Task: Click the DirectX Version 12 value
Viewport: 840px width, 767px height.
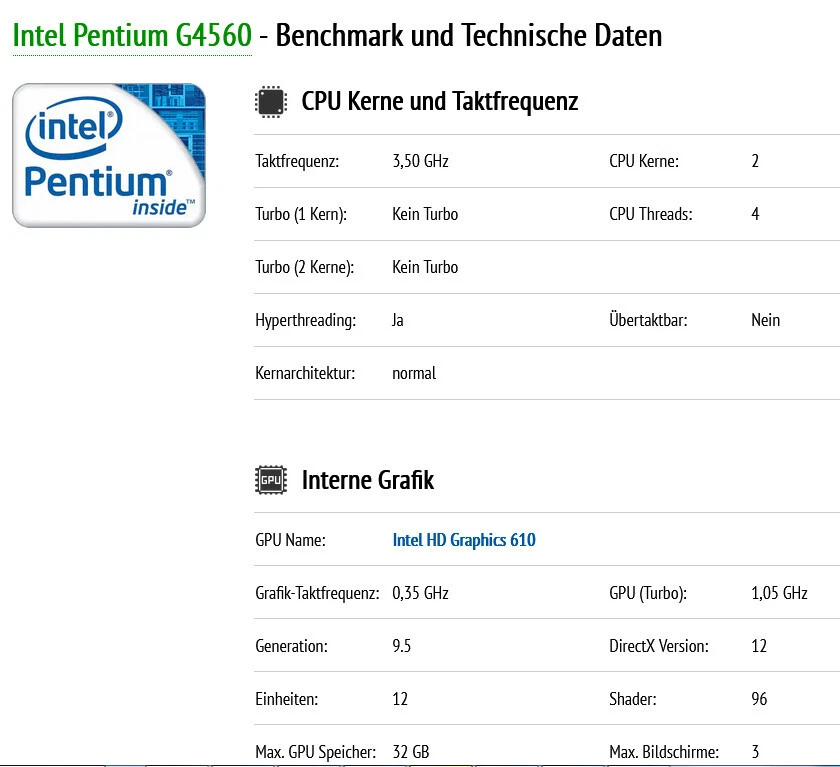Action: [758, 646]
